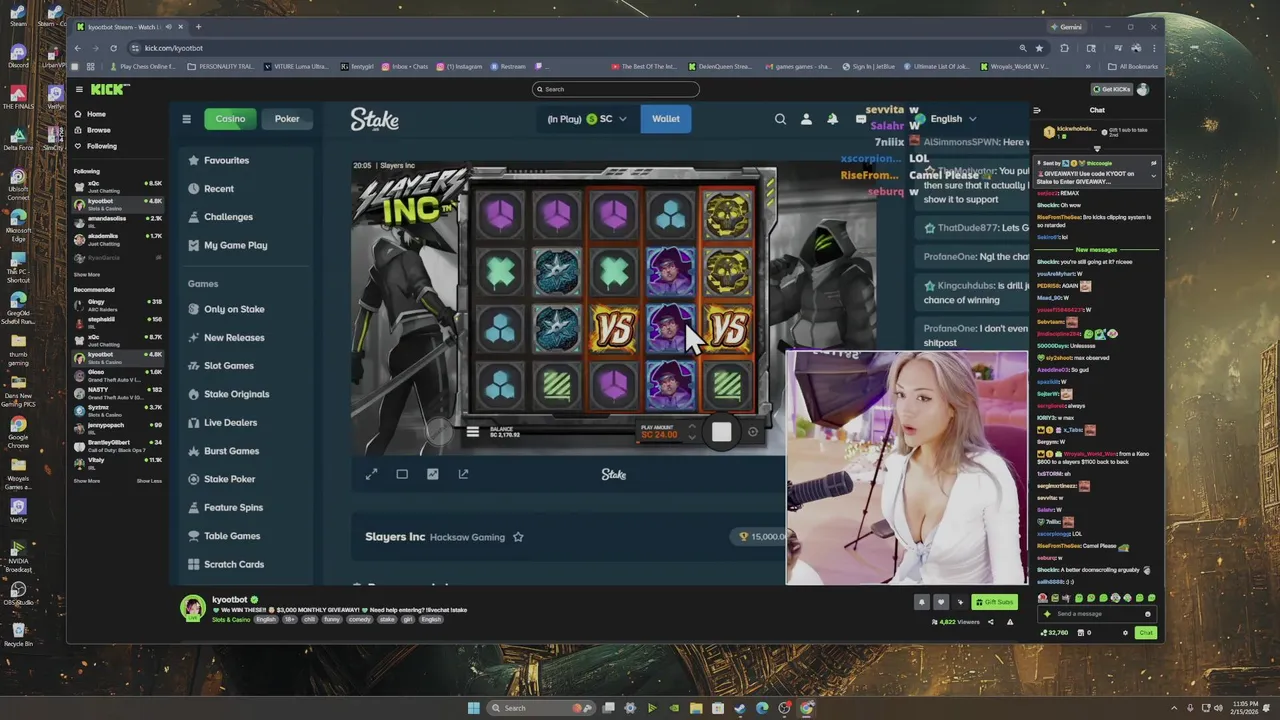The width and height of the screenshot is (1280, 720).
Task: Show Less recommended channels
Action: click(149, 481)
